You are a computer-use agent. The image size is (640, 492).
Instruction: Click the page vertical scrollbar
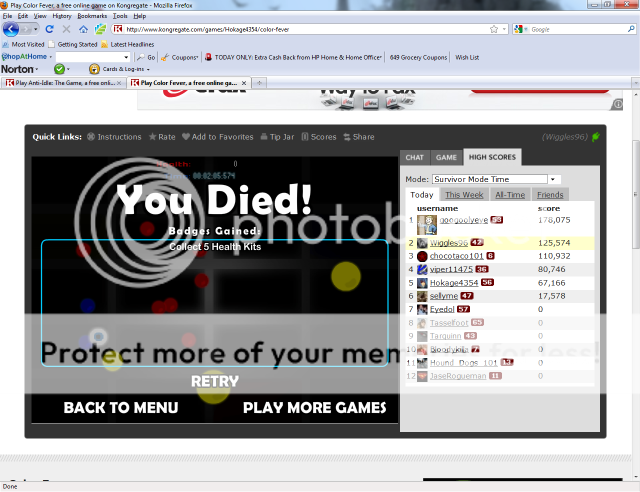coord(636,194)
